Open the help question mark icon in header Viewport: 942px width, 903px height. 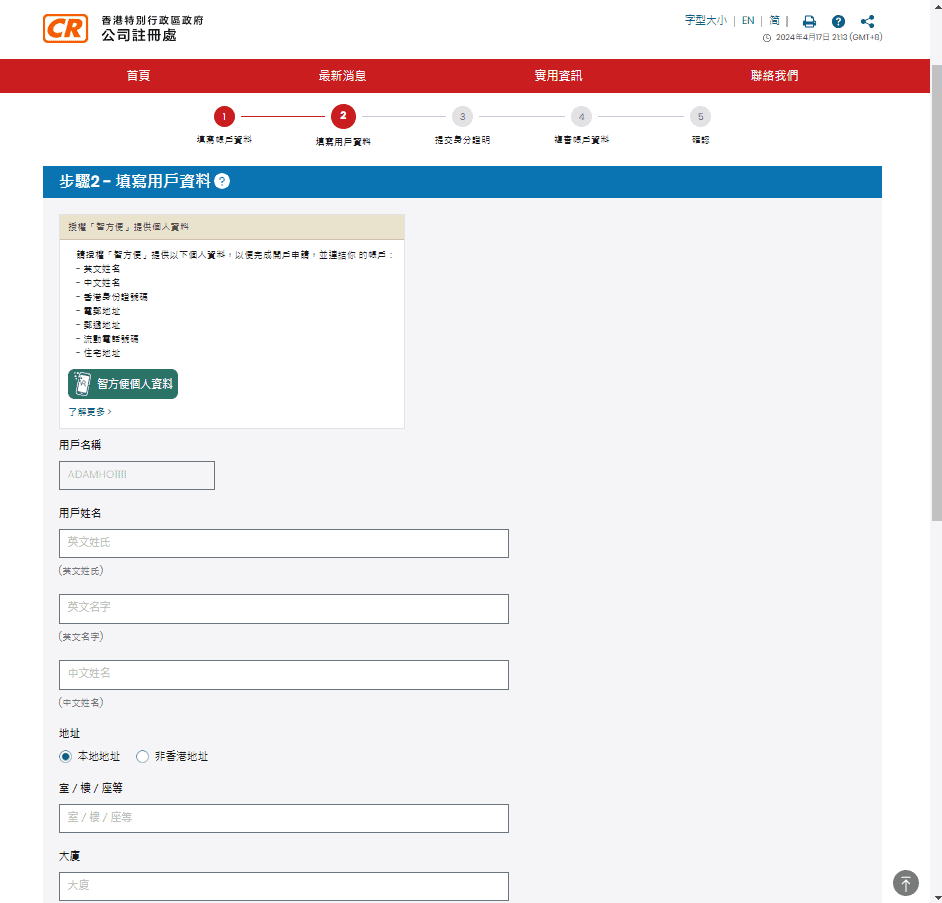pos(838,20)
